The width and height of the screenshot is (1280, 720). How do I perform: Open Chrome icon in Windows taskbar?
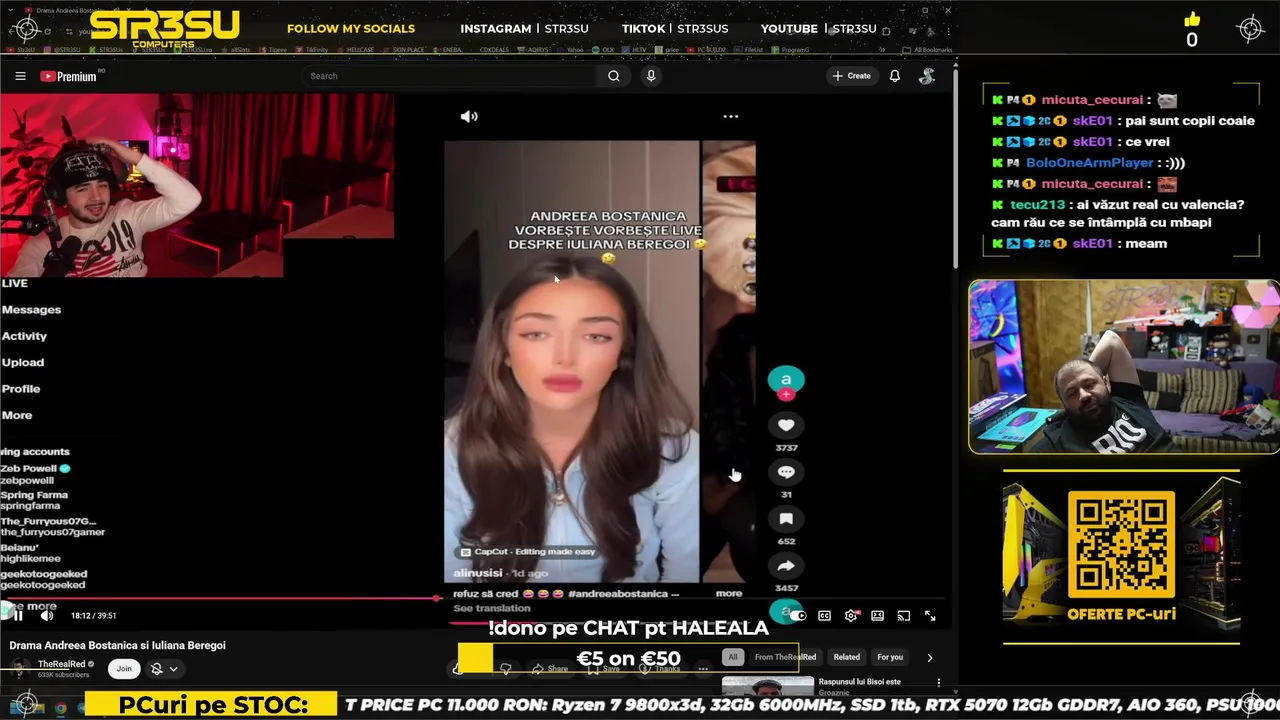click(x=60, y=708)
